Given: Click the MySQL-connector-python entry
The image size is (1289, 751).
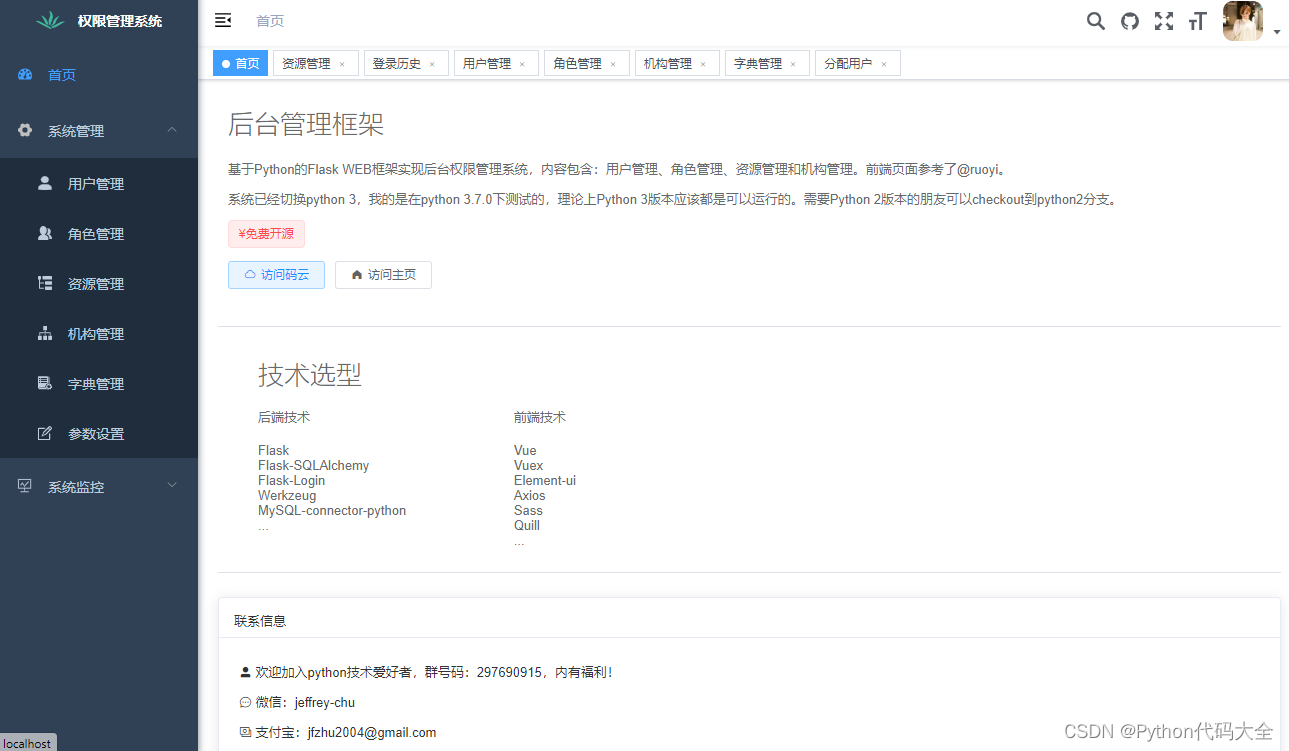Looking at the screenshot, I should tap(332, 511).
